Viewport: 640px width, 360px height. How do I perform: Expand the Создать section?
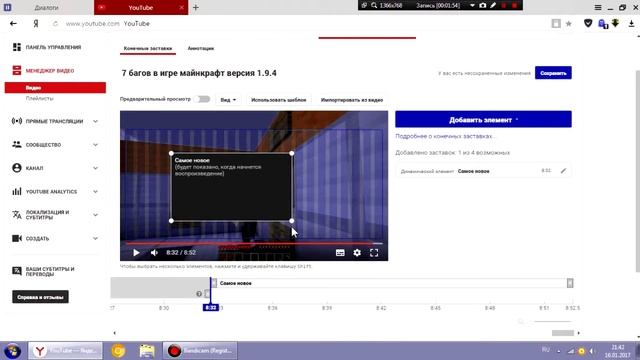(95, 238)
